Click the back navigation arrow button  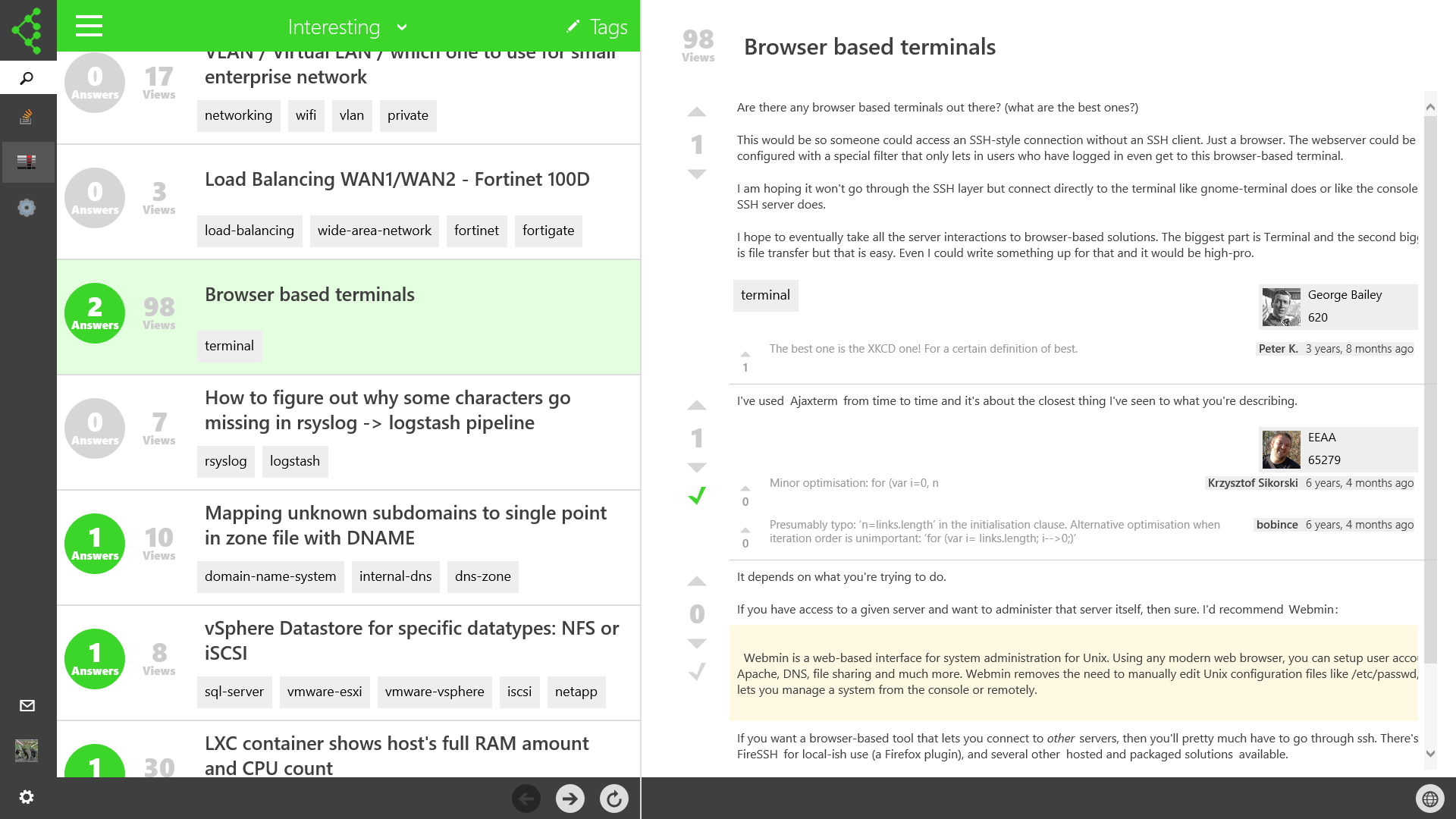(x=527, y=798)
